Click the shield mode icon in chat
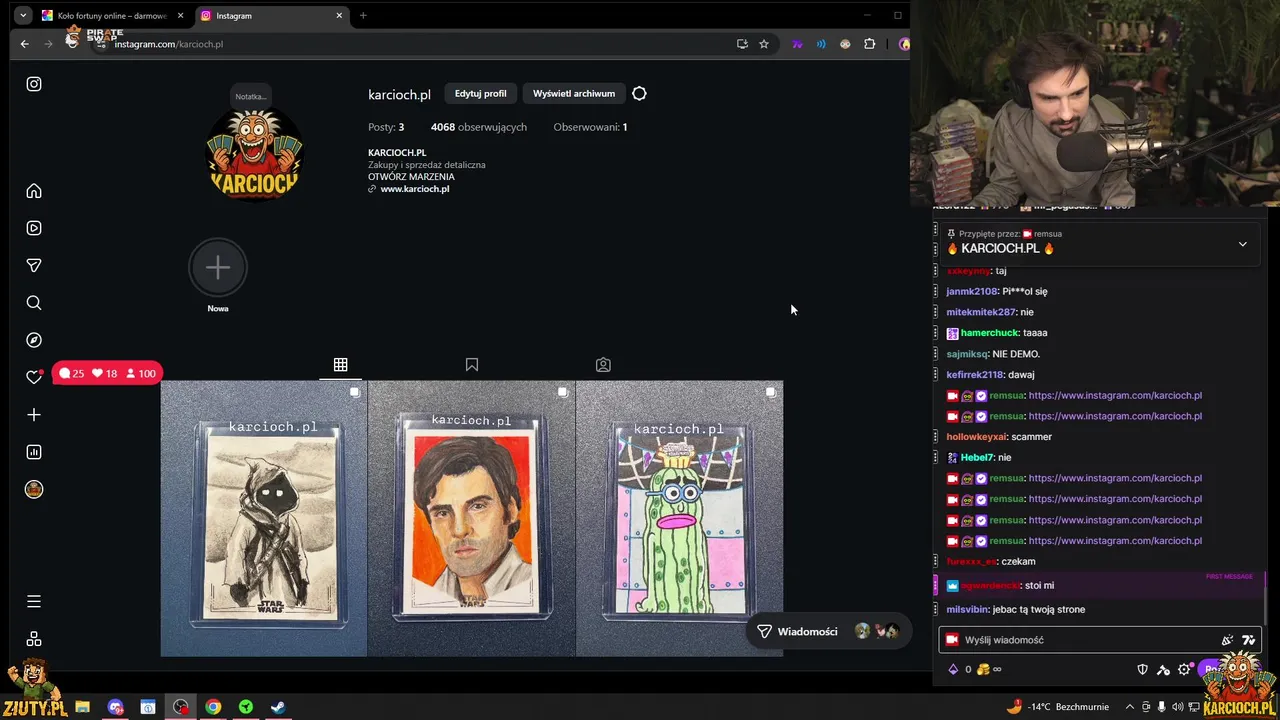This screenshot has width=1280, height=720. pos(1143,669)
